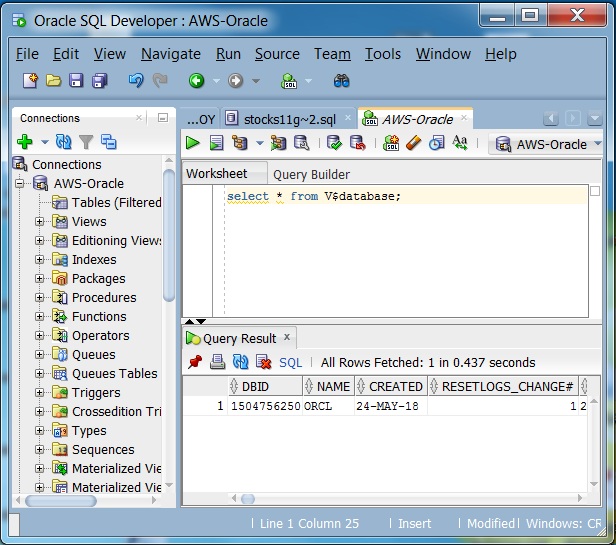Collapse the AWS-Oracle connection node
The image size is (616, 545).
(x=20, y=184)
